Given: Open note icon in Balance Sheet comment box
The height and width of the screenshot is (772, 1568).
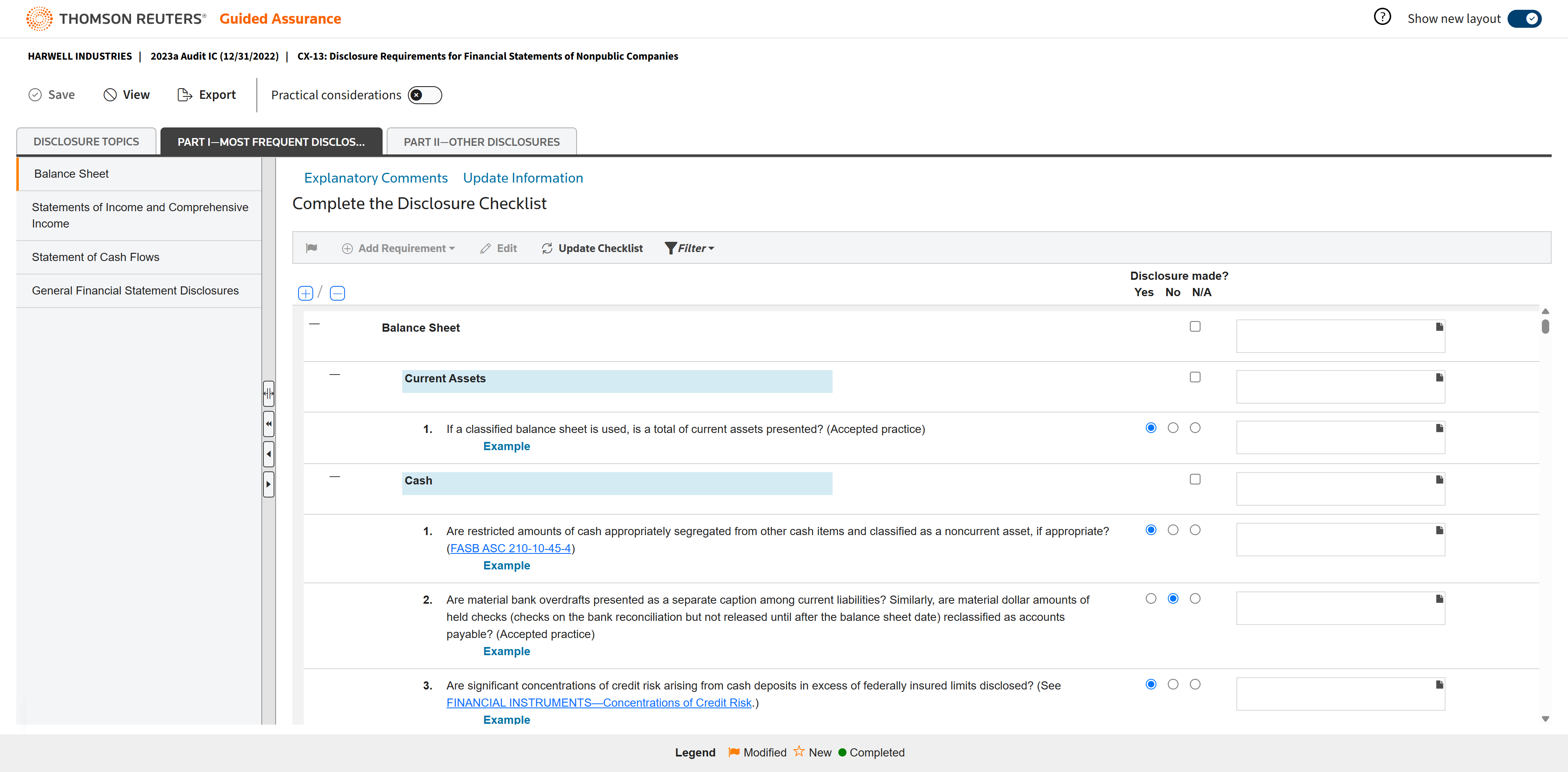Looking at the screenshot, I should click(x=1439, y=327).
